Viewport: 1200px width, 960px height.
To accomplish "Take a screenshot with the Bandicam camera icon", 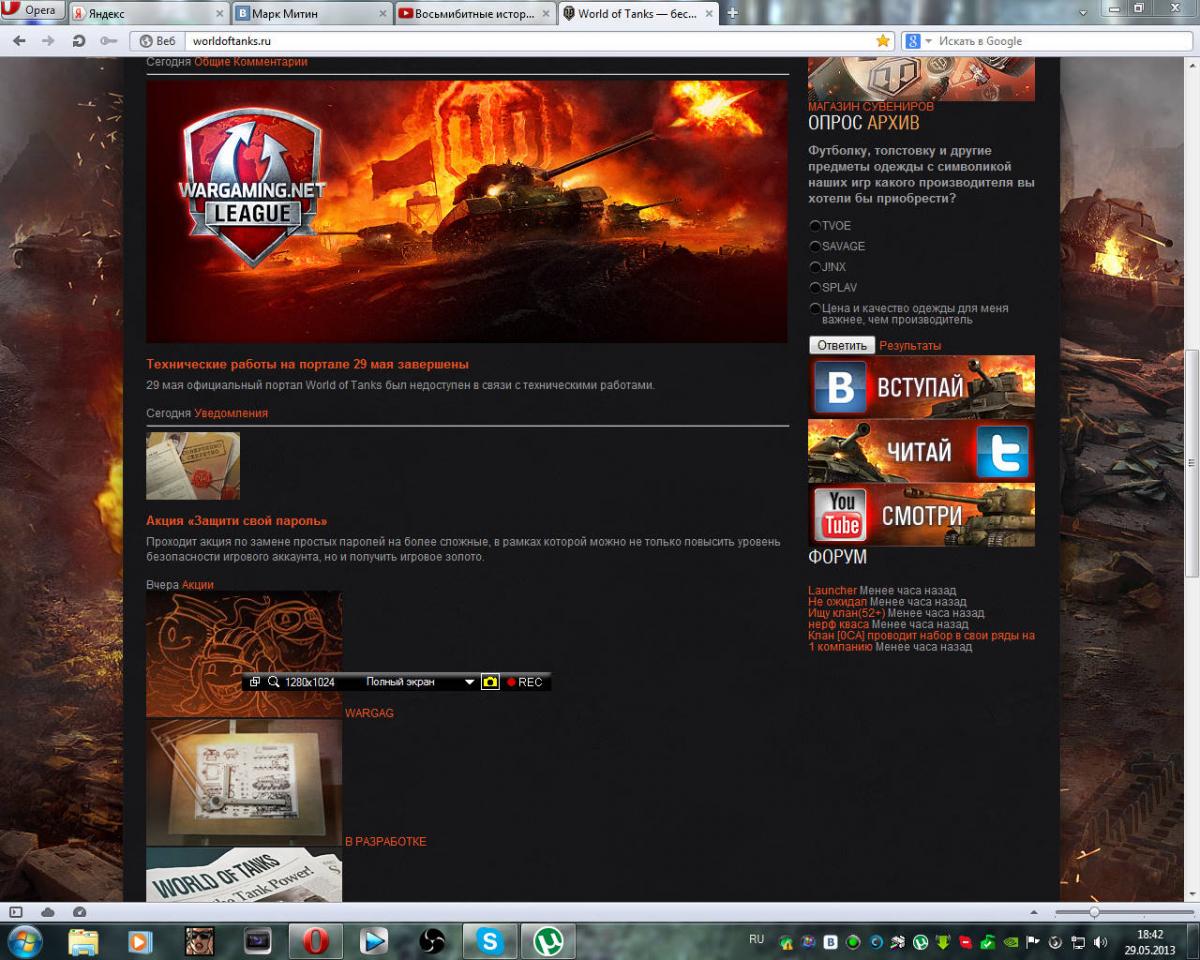I will 490,682.
